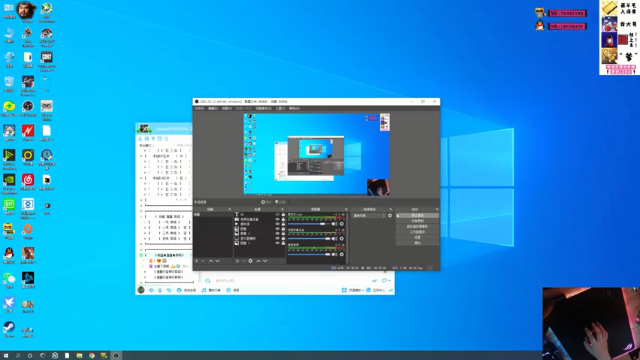The height and width of the screenshot is (360, 640).
Task: Pop out the Controls dock
Action: 437,209
